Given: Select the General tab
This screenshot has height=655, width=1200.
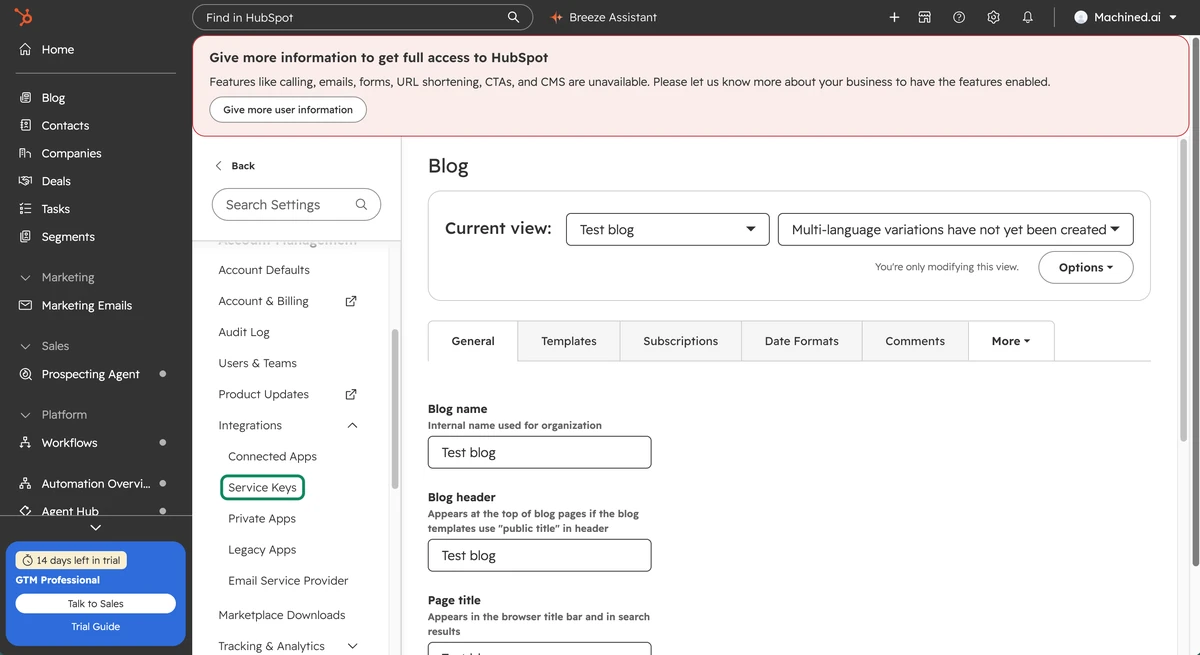Looking at the screenshot, I should pos(473,341).
